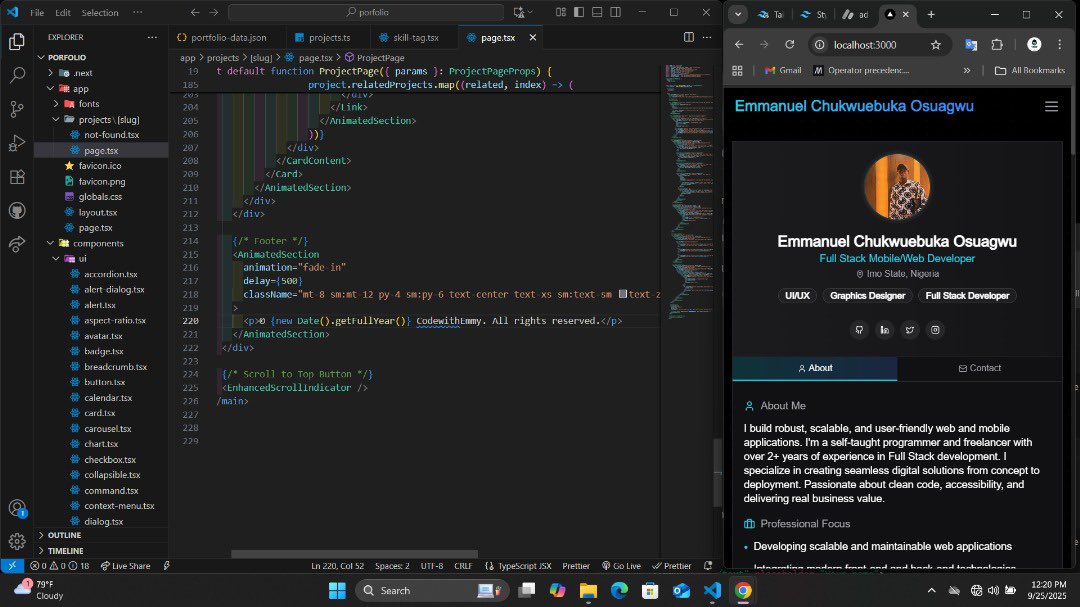Open GitHub social icon on portfolio page

click(x=859, y=330)
